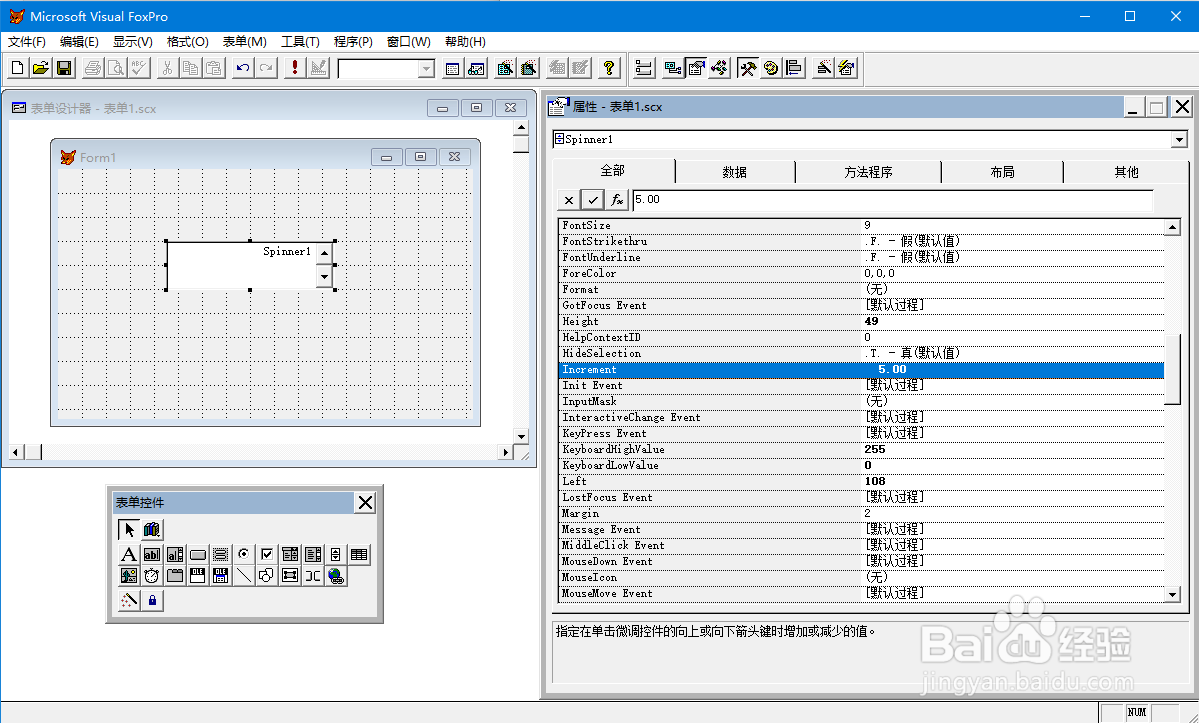Image resolution: width=1199 pixels, height=723 pixels.
Task: Select the Page Frame control tool
Action: pos(174,575)
